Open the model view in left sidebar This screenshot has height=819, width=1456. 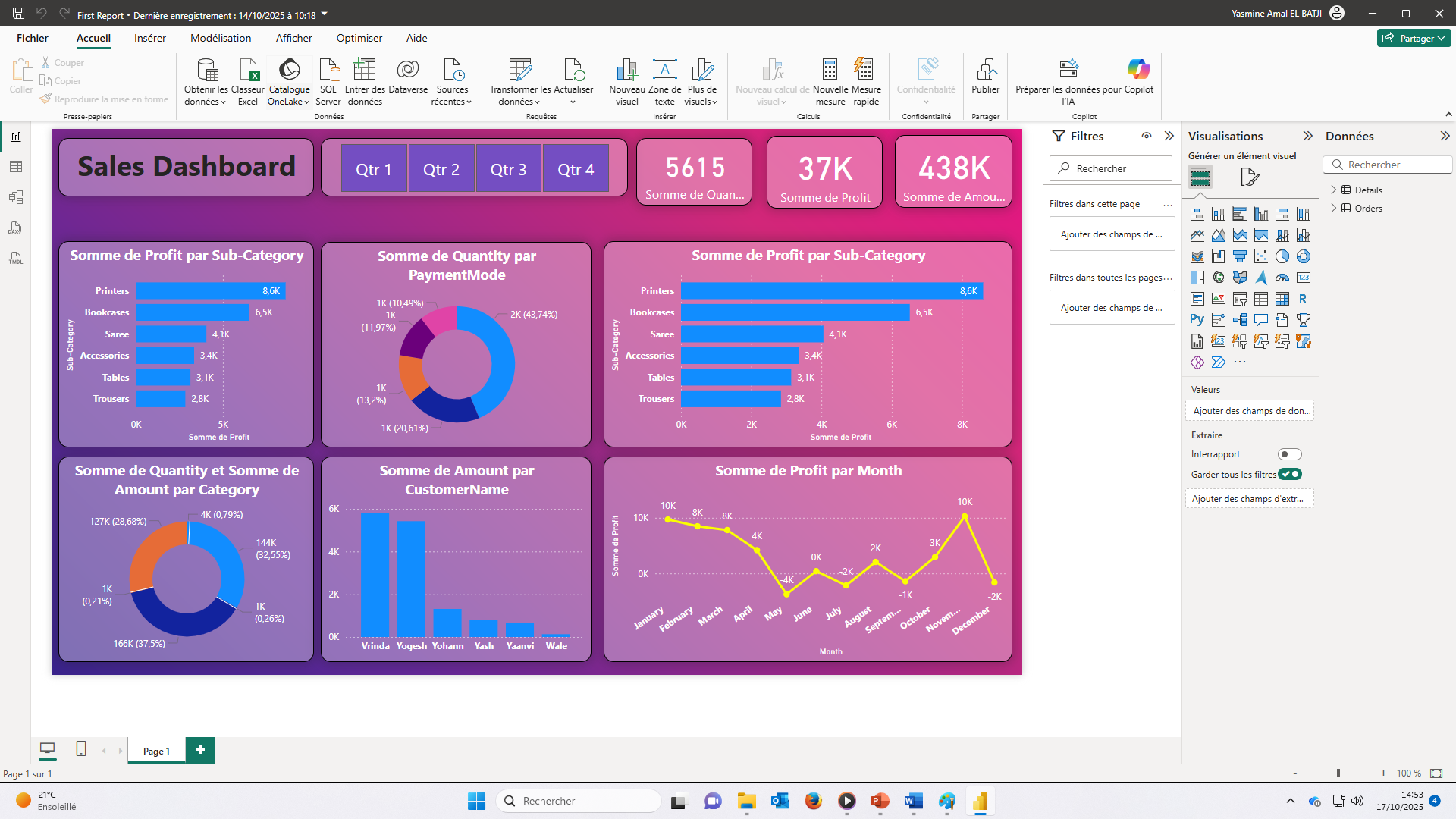[x=15, y=197]
